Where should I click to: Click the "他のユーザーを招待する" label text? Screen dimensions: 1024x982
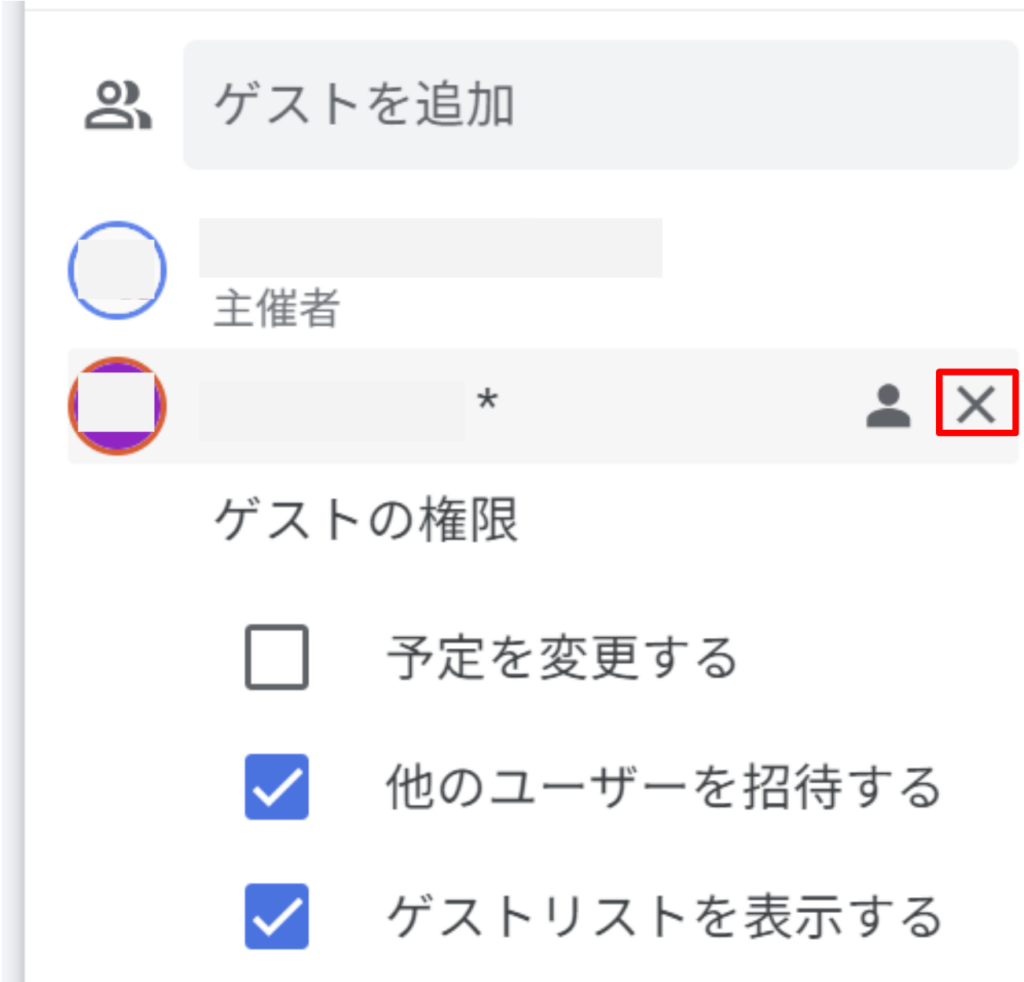coord(663,788)
